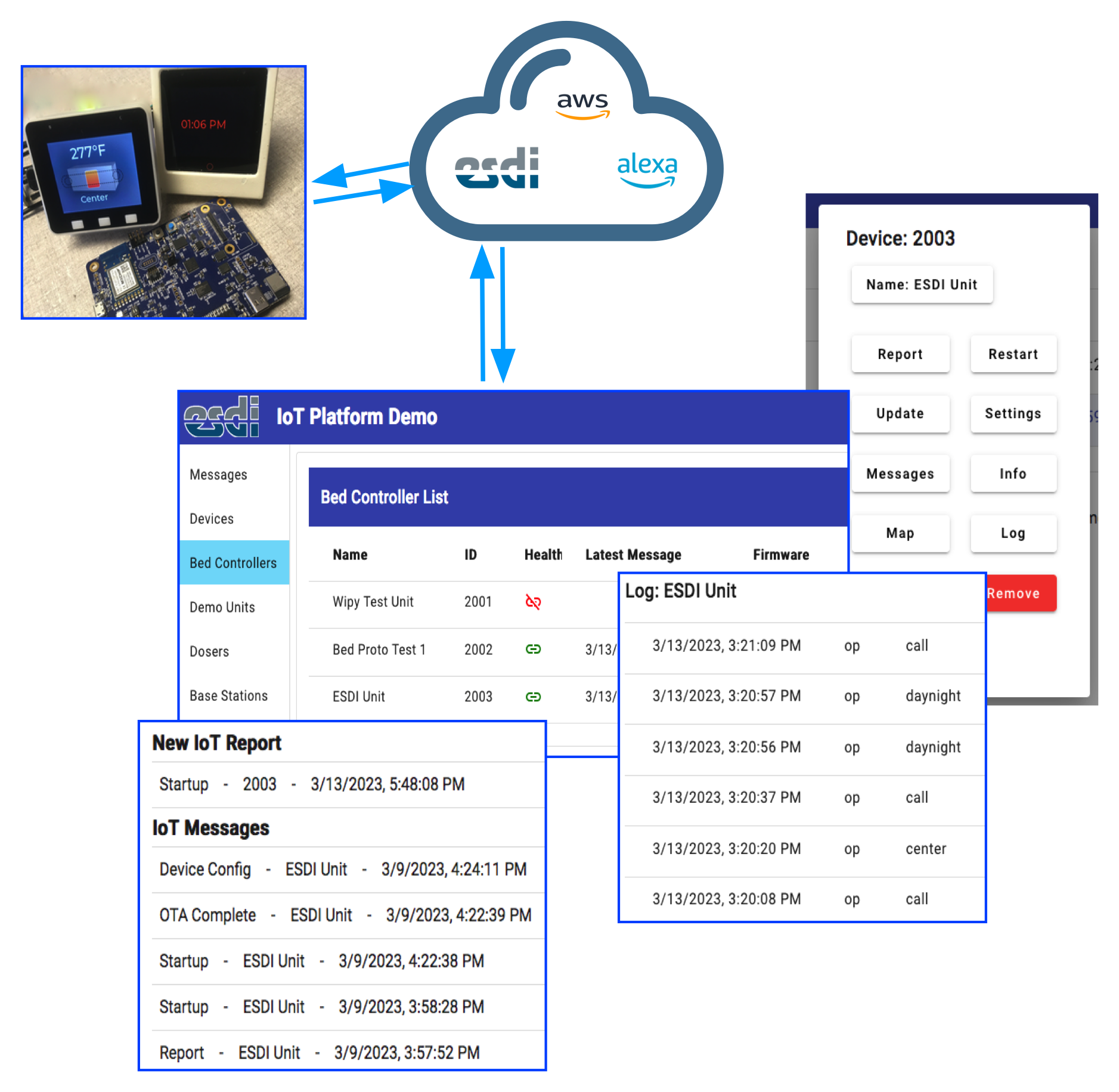Click the green link health icon for ESDI Unit
This screenshot has height=1092, width=1119.
click(x=533, y=697)
